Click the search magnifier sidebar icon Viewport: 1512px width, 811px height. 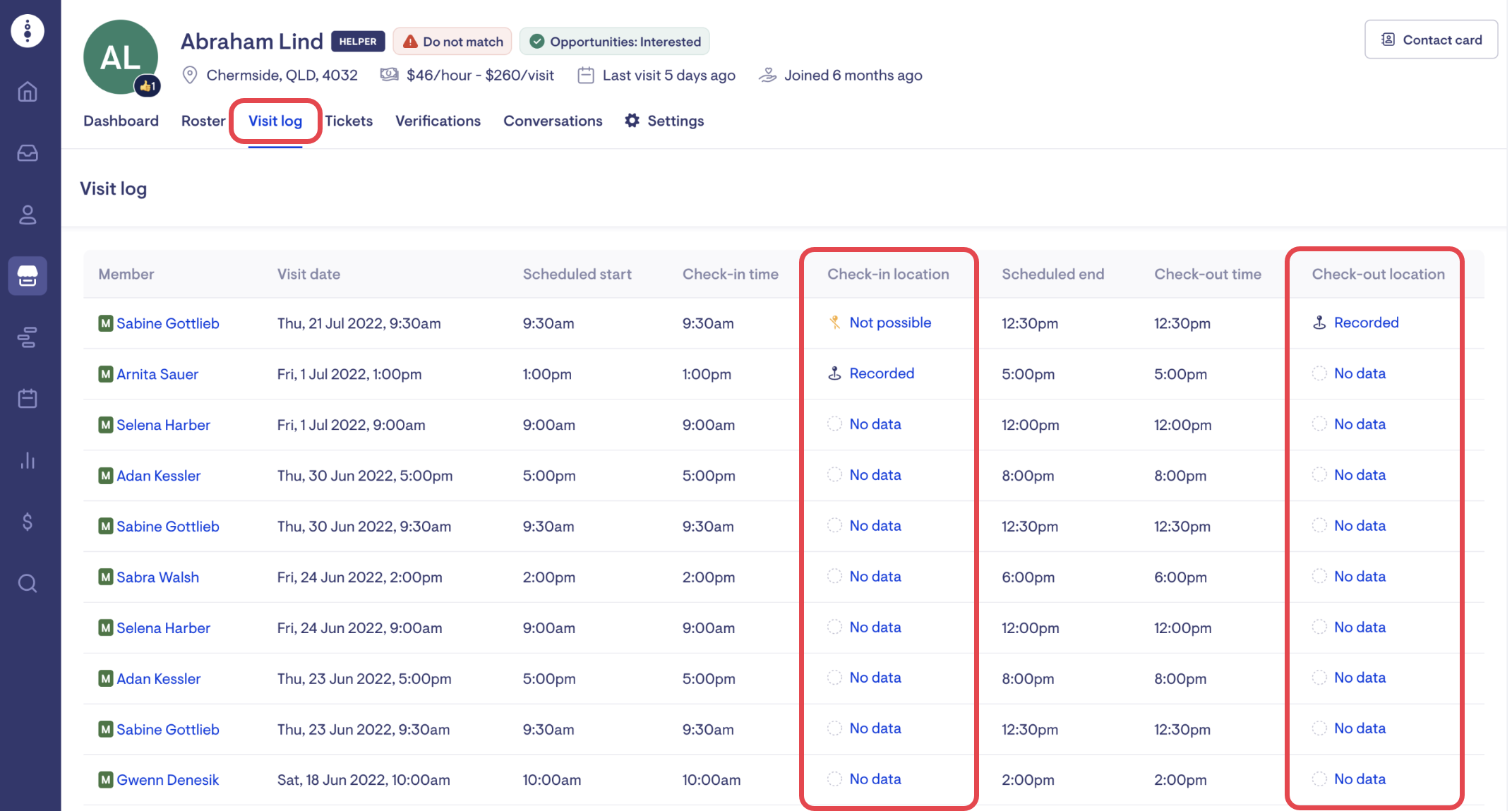click(x=28, y=583)
